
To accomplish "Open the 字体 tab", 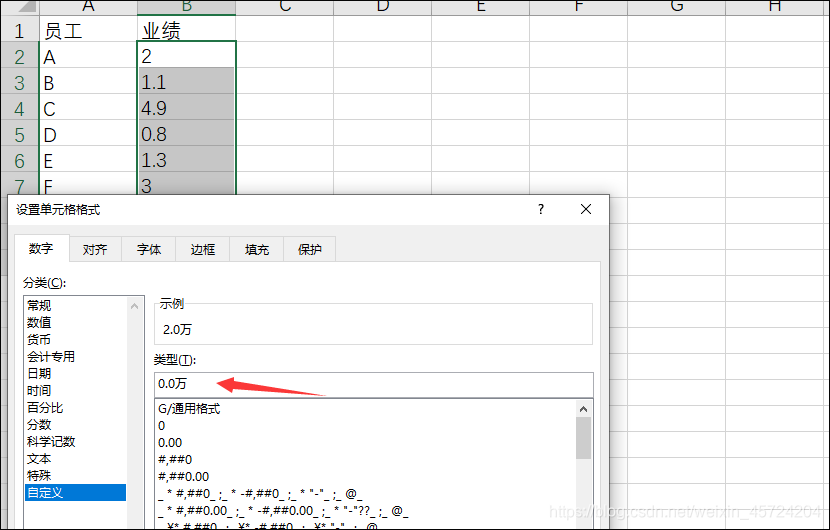I will (x=149, y=249).
